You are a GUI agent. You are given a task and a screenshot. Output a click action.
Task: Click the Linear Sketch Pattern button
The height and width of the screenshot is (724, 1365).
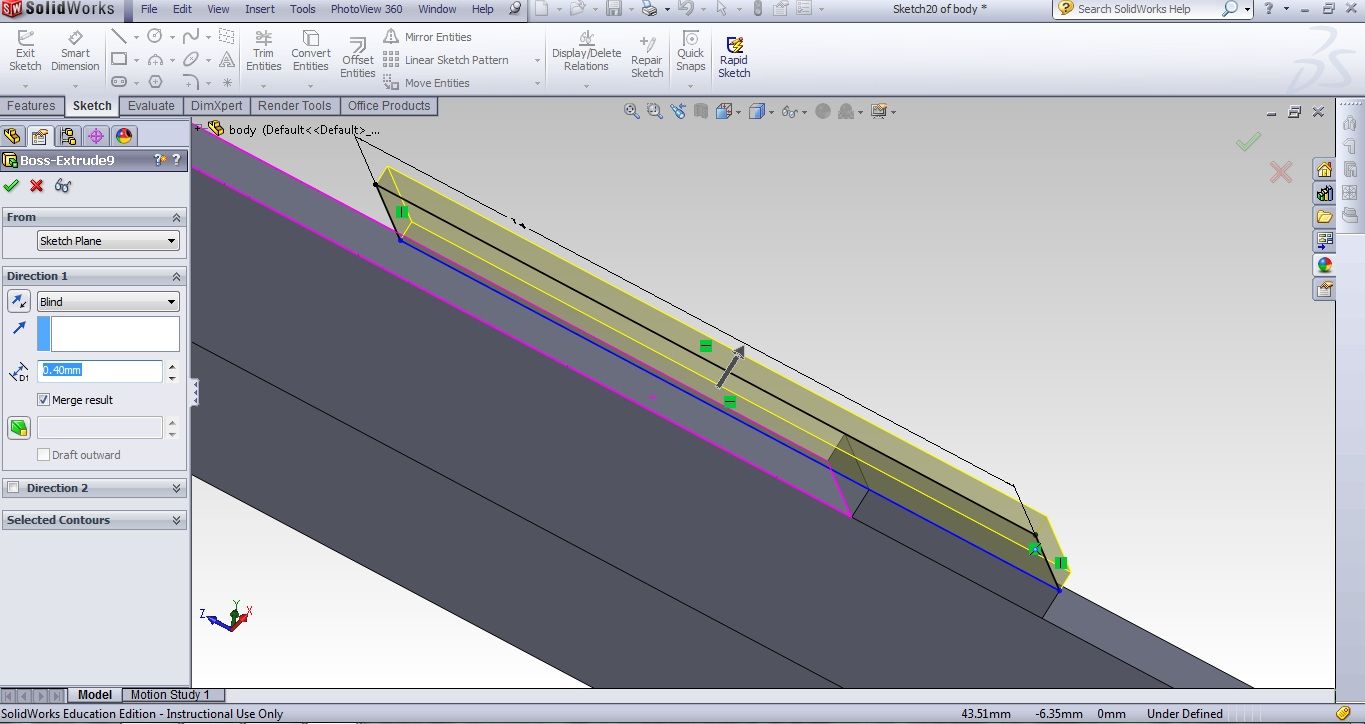tap(446, 60)
